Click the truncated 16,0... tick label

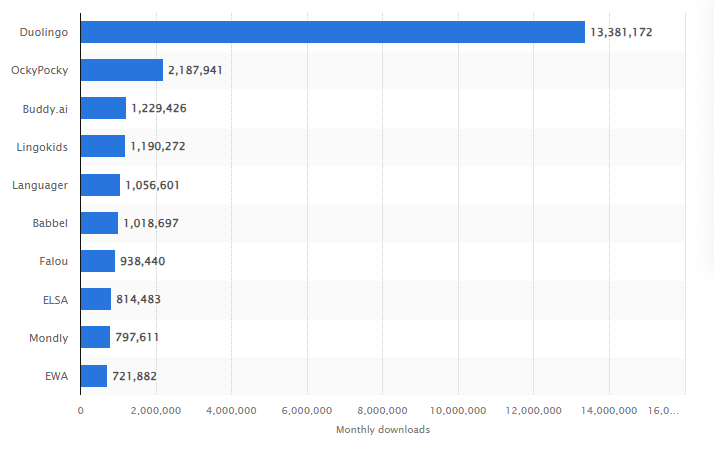tap(663, 411)
